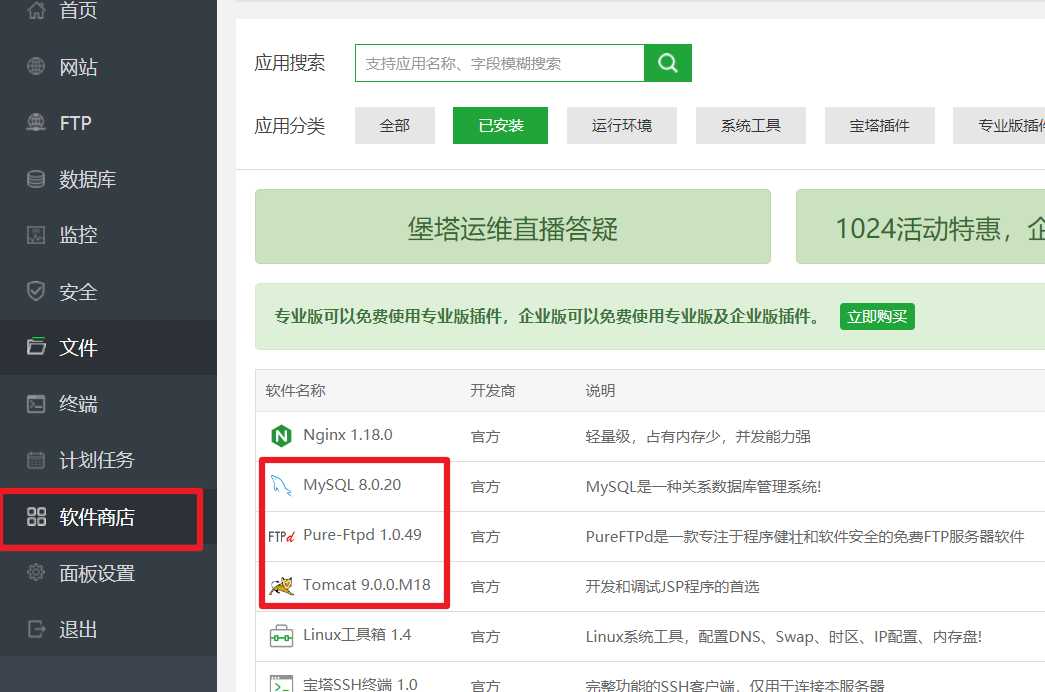Viewport: 1045px width, 692px height.
Task: Click the monitor chart icon beside 监控
Action: (x=36, y=235)
